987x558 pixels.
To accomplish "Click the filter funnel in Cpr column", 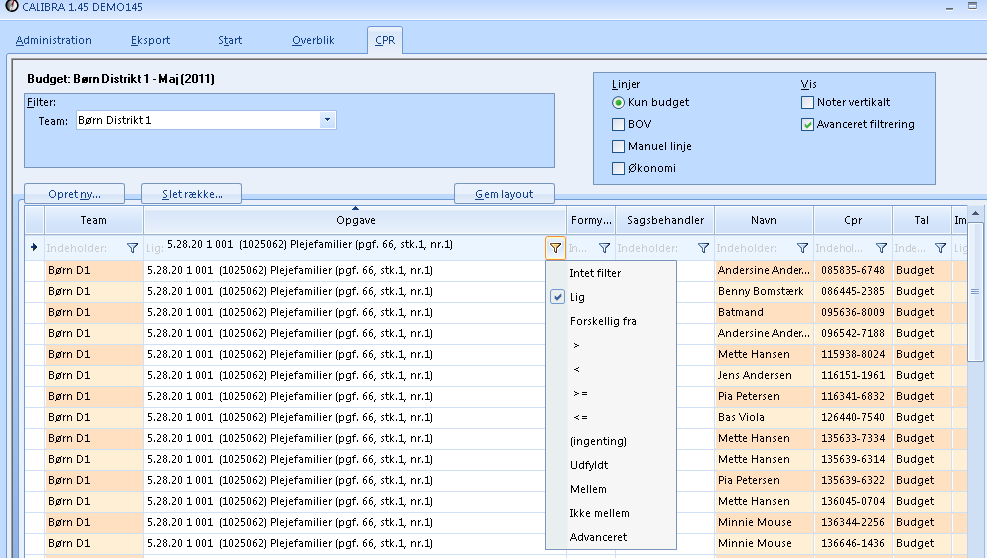I will click(881, 248).
